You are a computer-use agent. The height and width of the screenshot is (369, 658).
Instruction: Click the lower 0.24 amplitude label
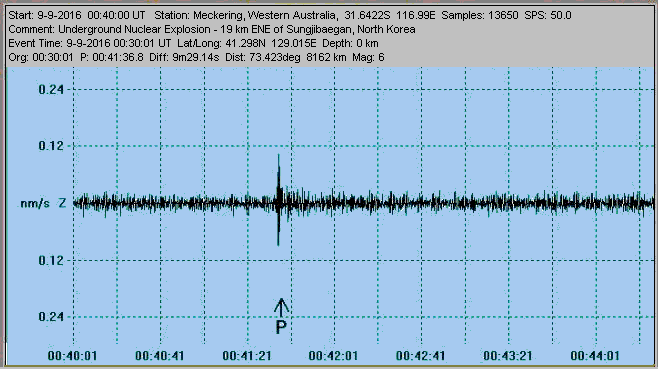51,317
